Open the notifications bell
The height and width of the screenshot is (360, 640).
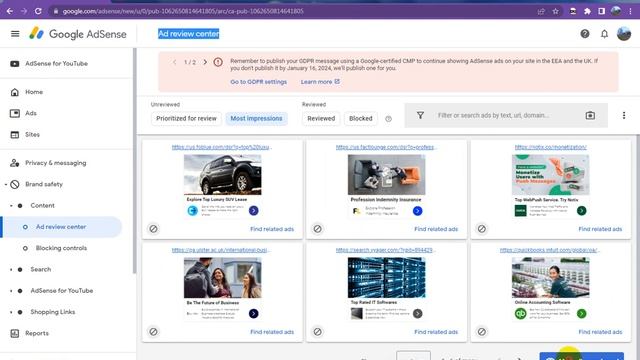[604, 34]
